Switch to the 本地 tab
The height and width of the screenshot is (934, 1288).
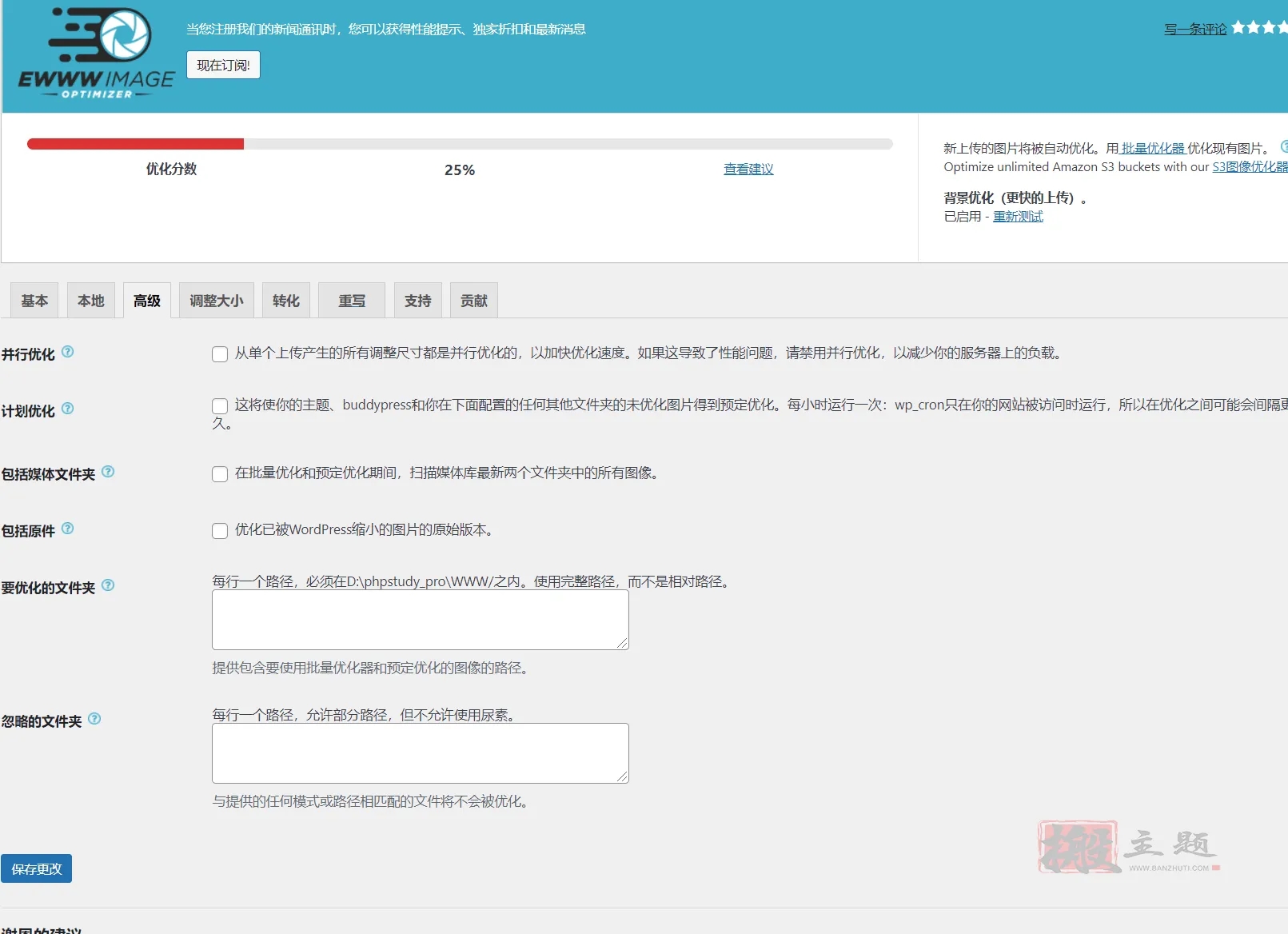pyautogui.click(x=91, y=301)
